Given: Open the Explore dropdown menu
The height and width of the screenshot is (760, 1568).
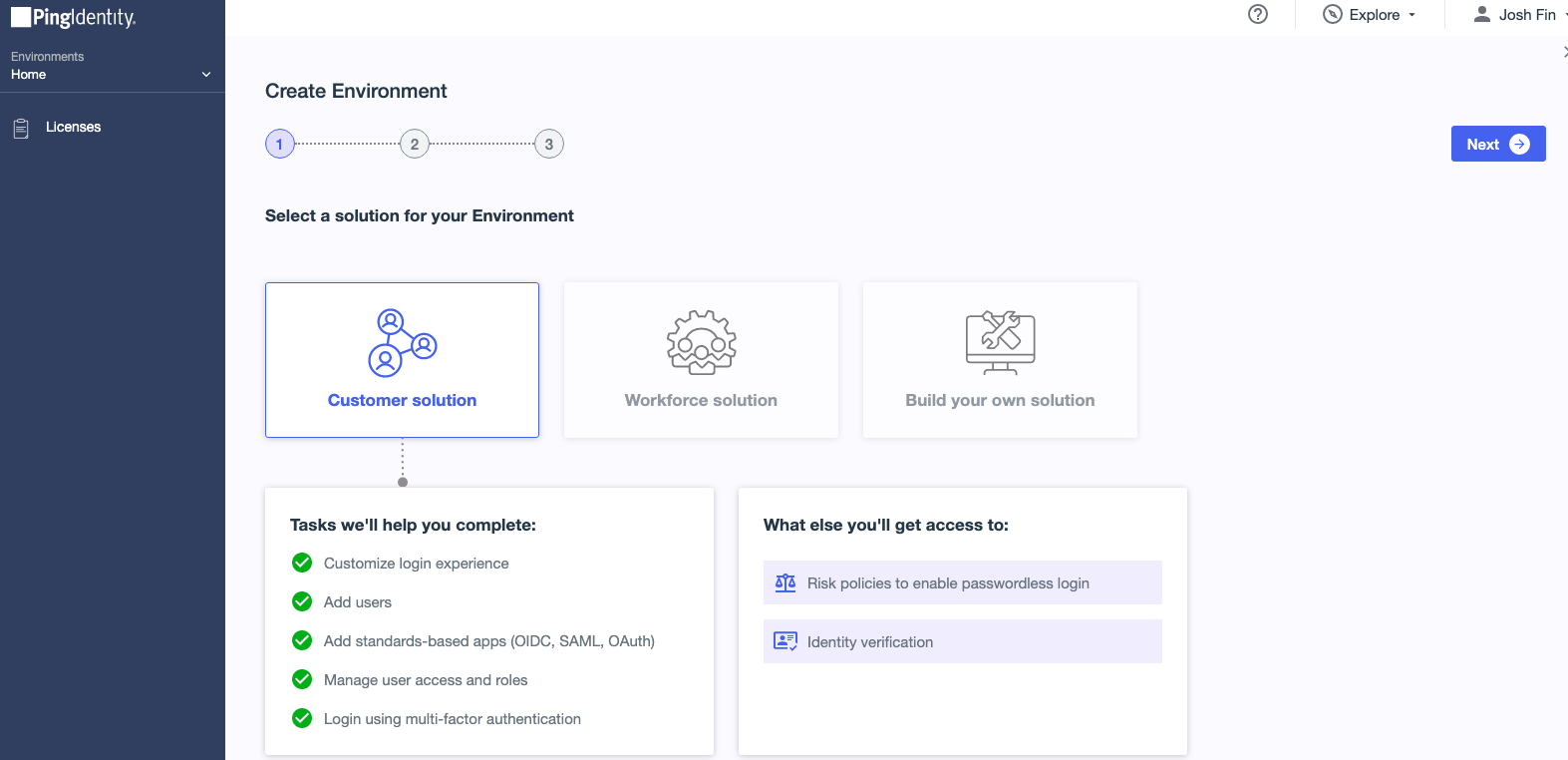Looking at the screenshot, I should pos(1370,14).
